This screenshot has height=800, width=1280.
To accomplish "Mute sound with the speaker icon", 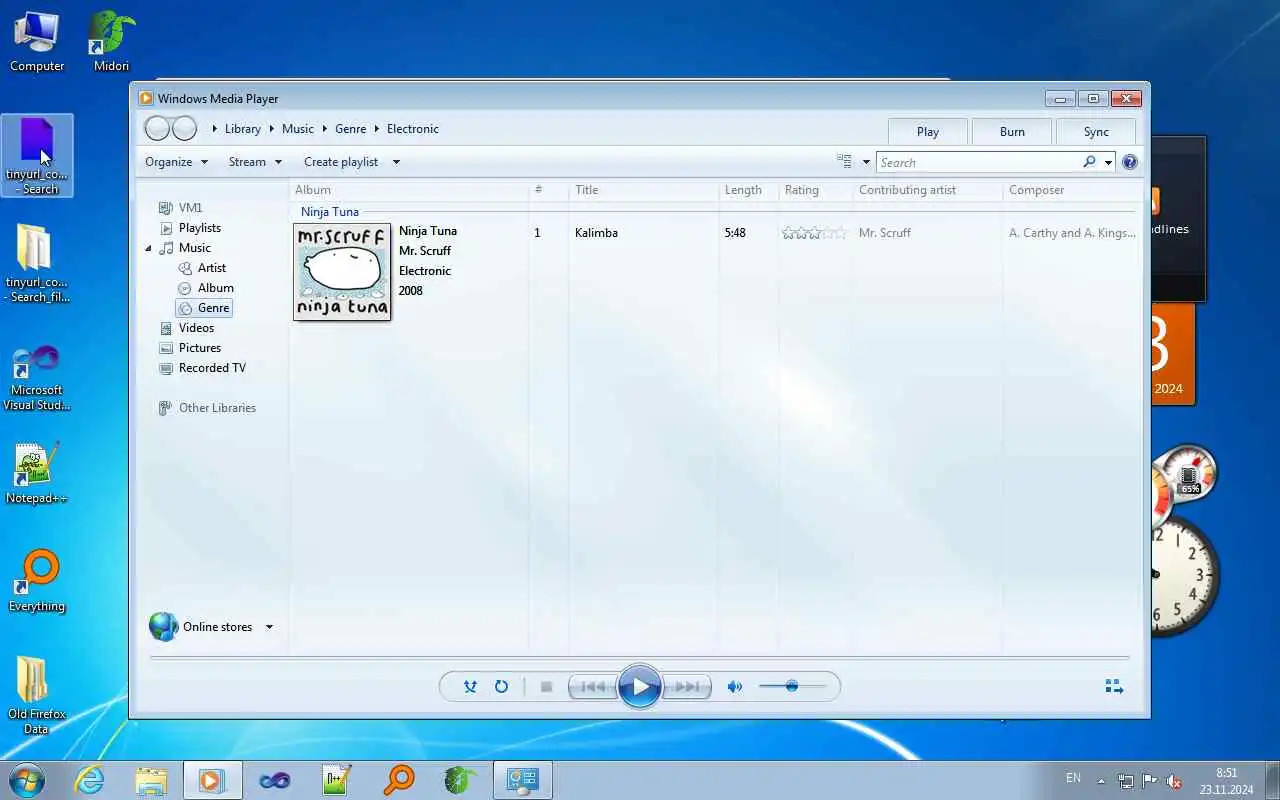I will 735,687.
